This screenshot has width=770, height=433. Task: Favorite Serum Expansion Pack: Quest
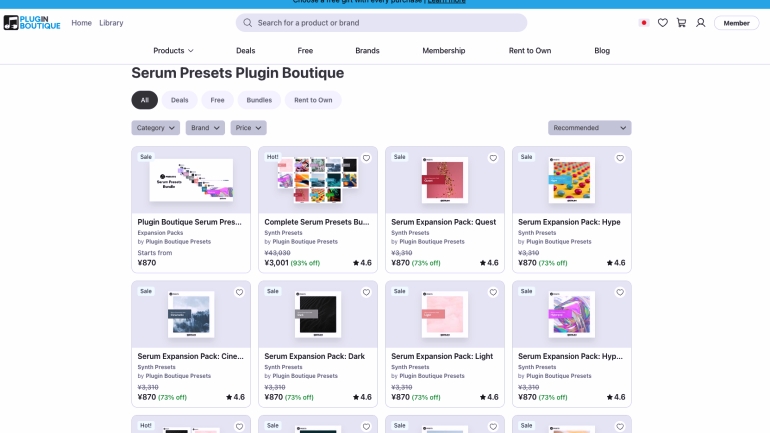493,158
